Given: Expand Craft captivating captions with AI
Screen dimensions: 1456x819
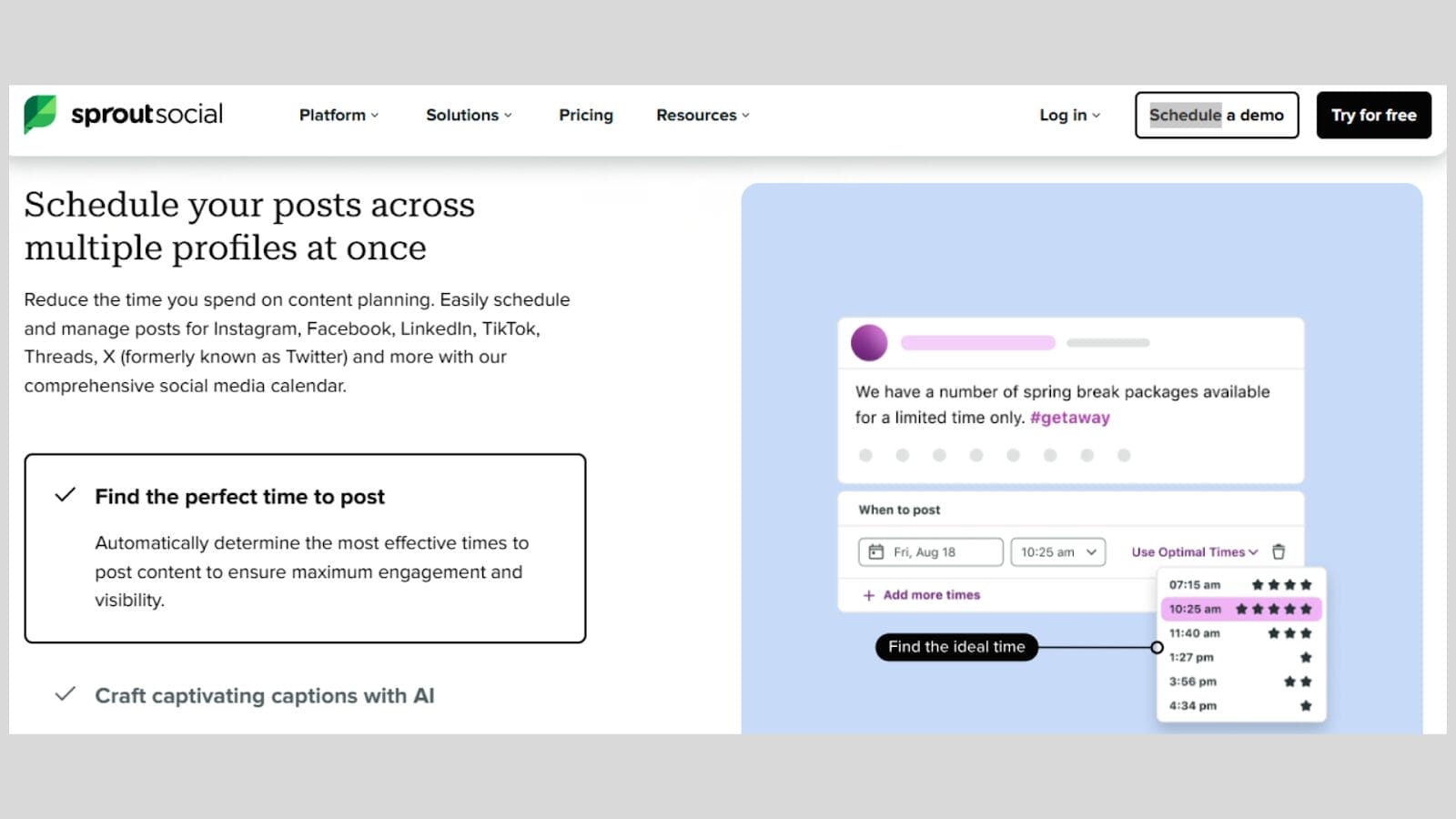Looking at the screenshot, I should click(264, 696).
